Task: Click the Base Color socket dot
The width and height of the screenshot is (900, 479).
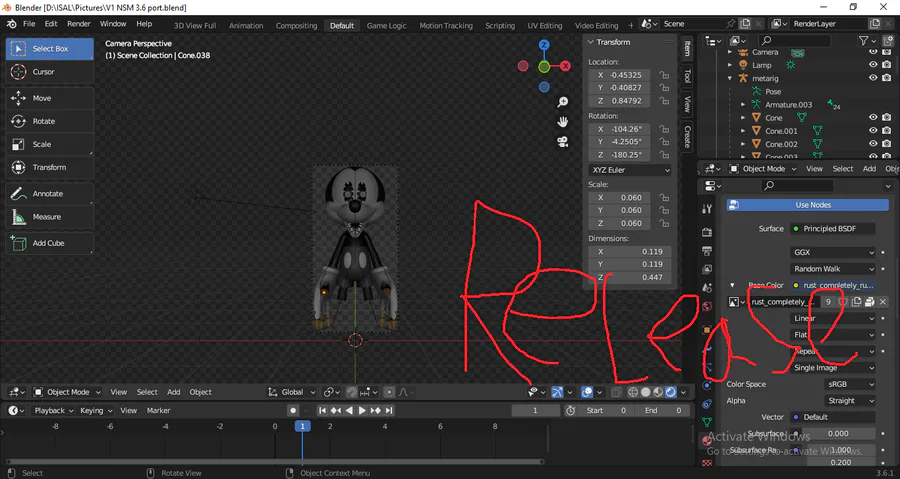Action: coord(796,286)
